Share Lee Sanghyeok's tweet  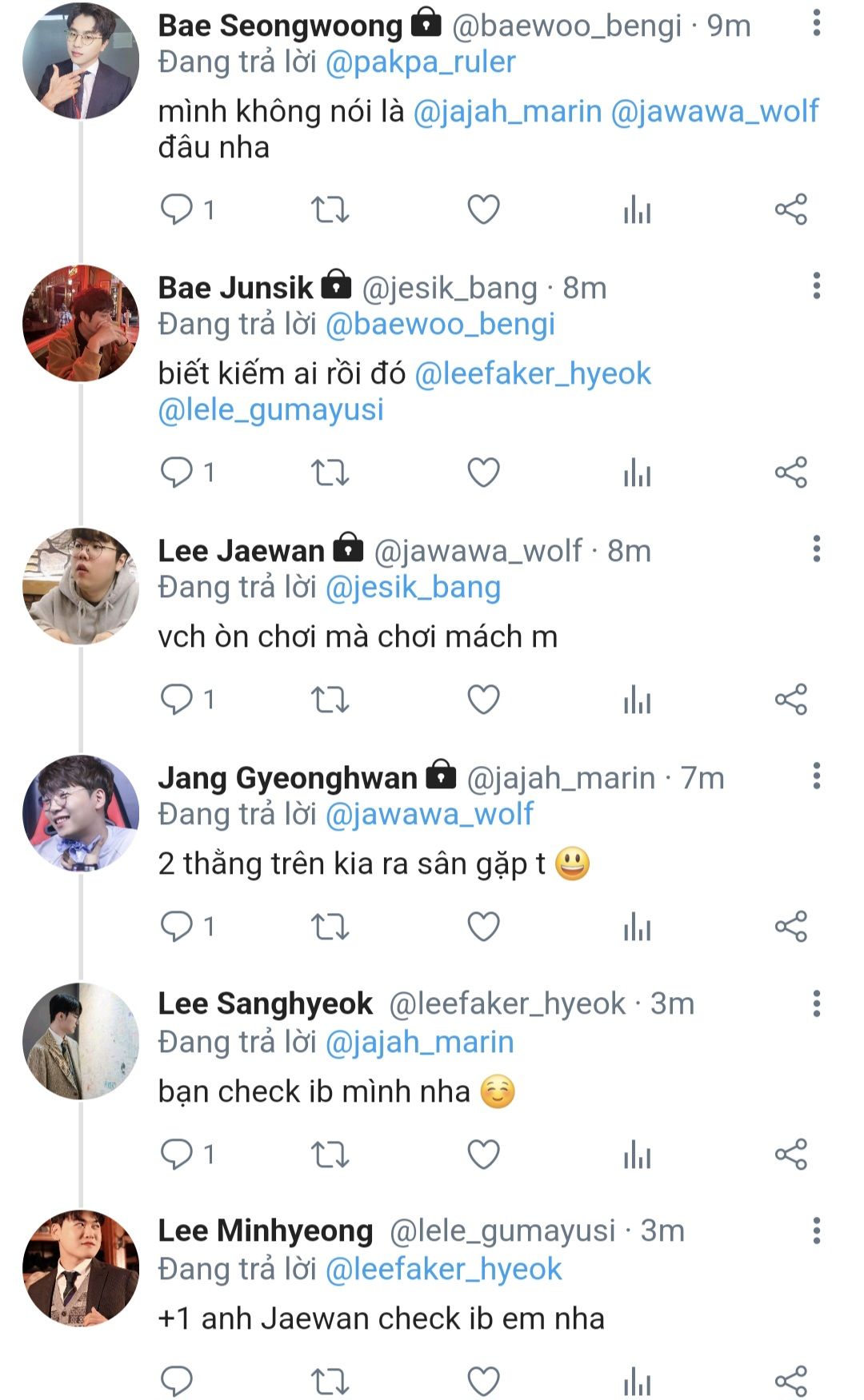[790, 1154]
